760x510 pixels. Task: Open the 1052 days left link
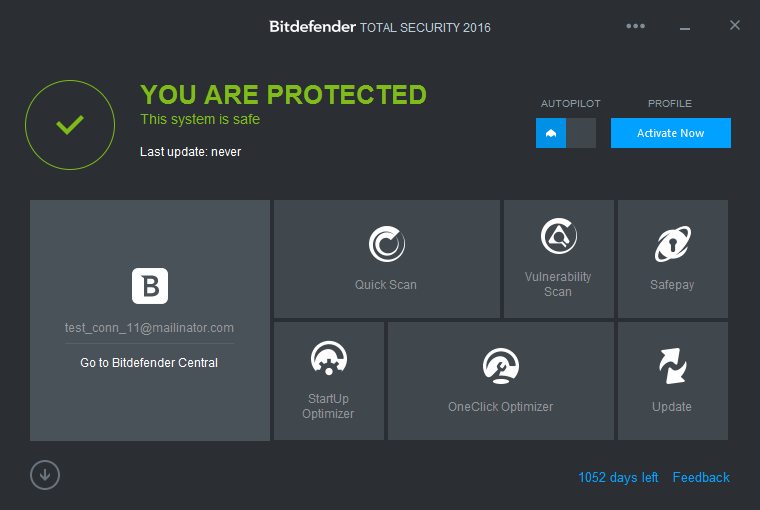point(618,478)
